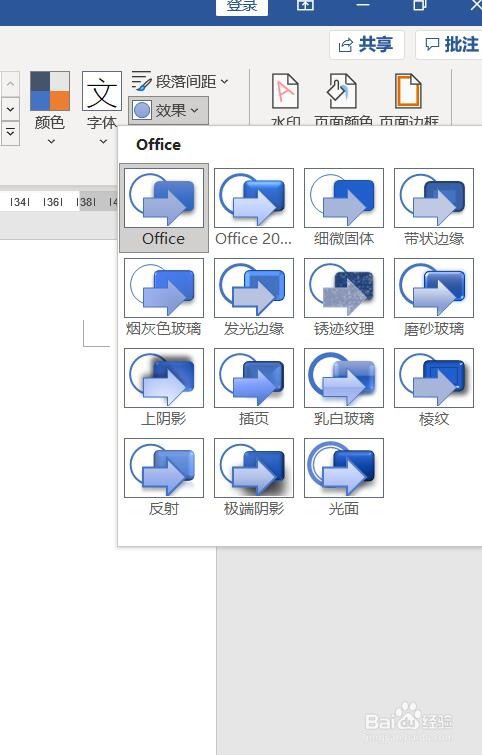Apply the 插页 effect

254,388
